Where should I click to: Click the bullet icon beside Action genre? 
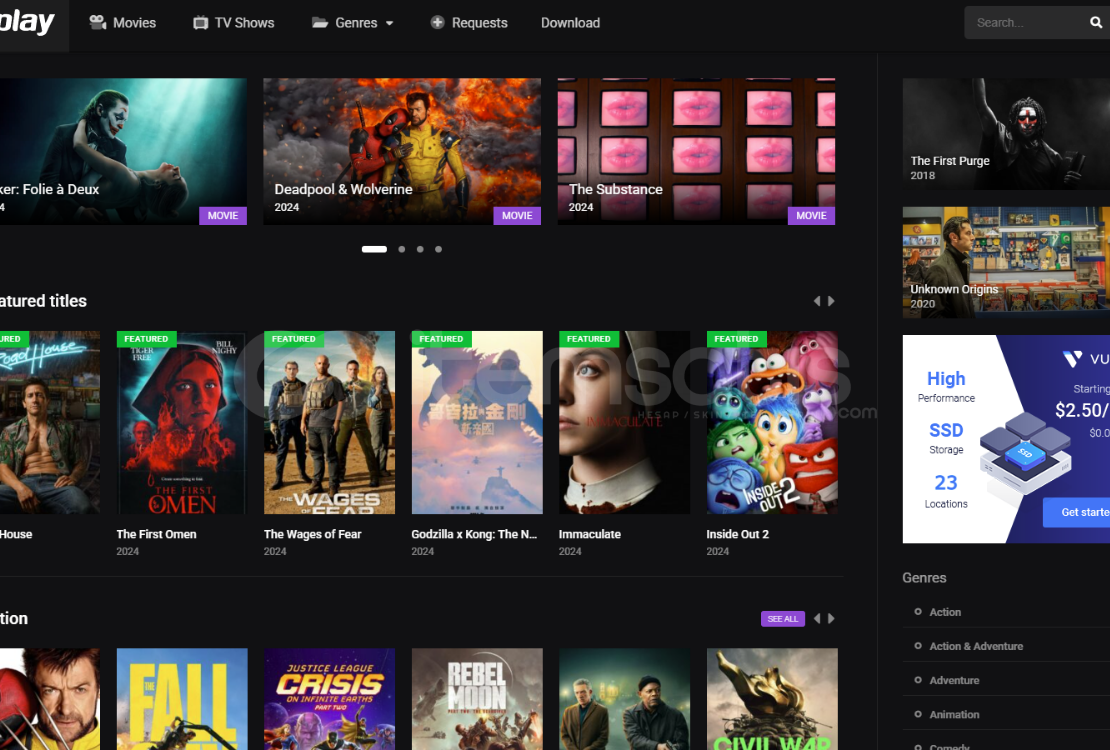point(918,611)
